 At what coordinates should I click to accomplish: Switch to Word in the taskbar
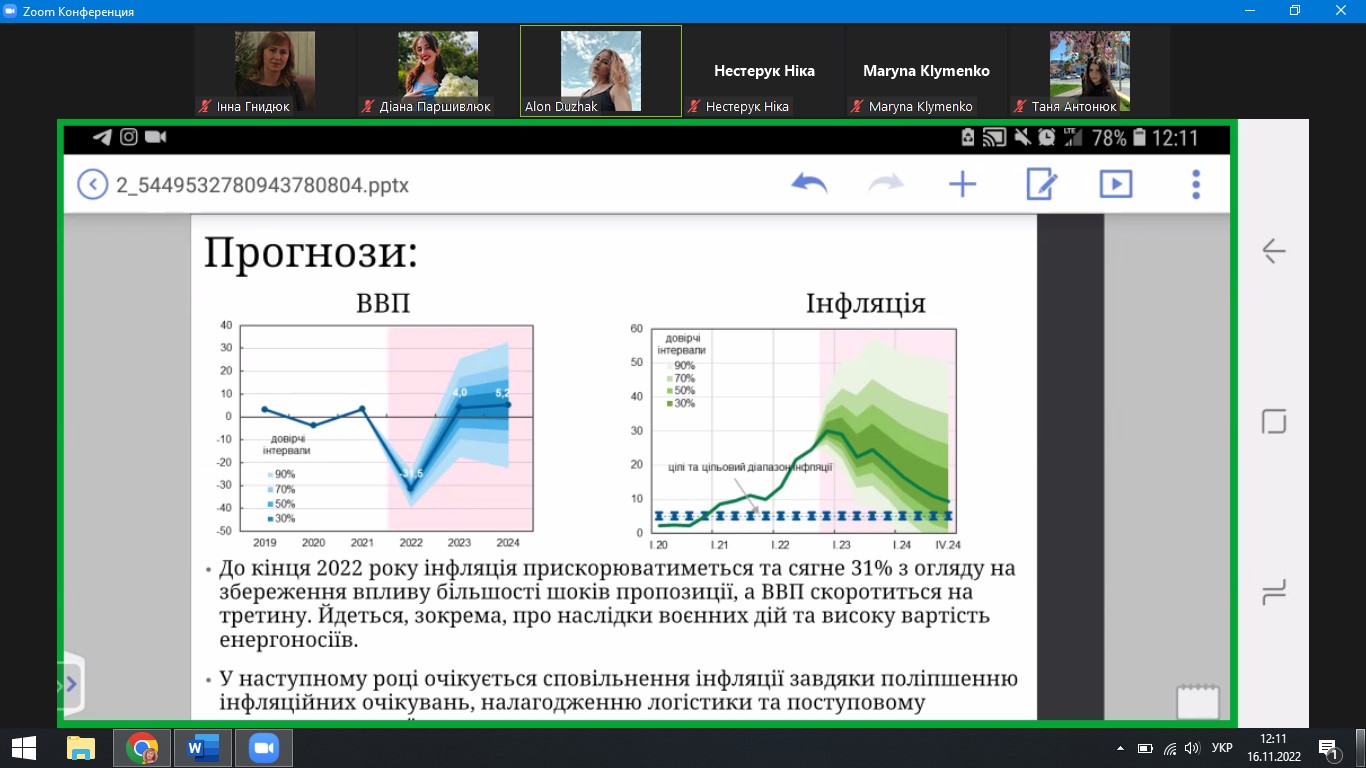tap(202, 748)
